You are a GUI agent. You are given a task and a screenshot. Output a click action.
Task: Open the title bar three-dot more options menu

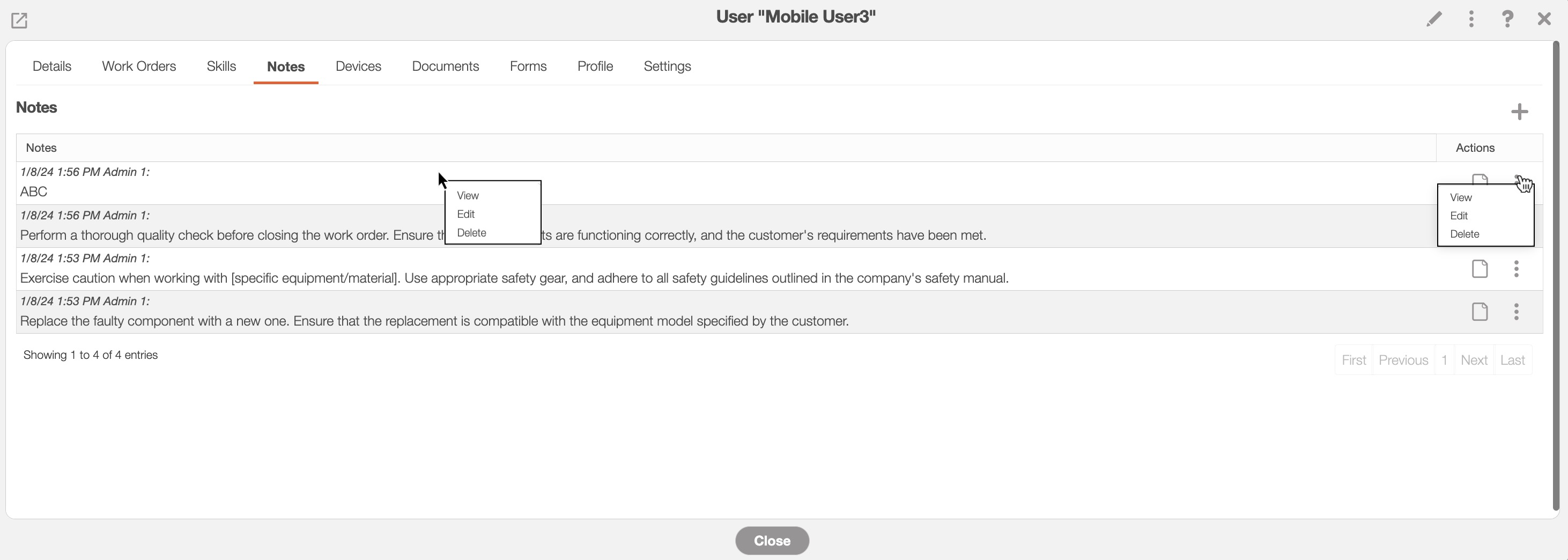click(x=1471, y=19)
